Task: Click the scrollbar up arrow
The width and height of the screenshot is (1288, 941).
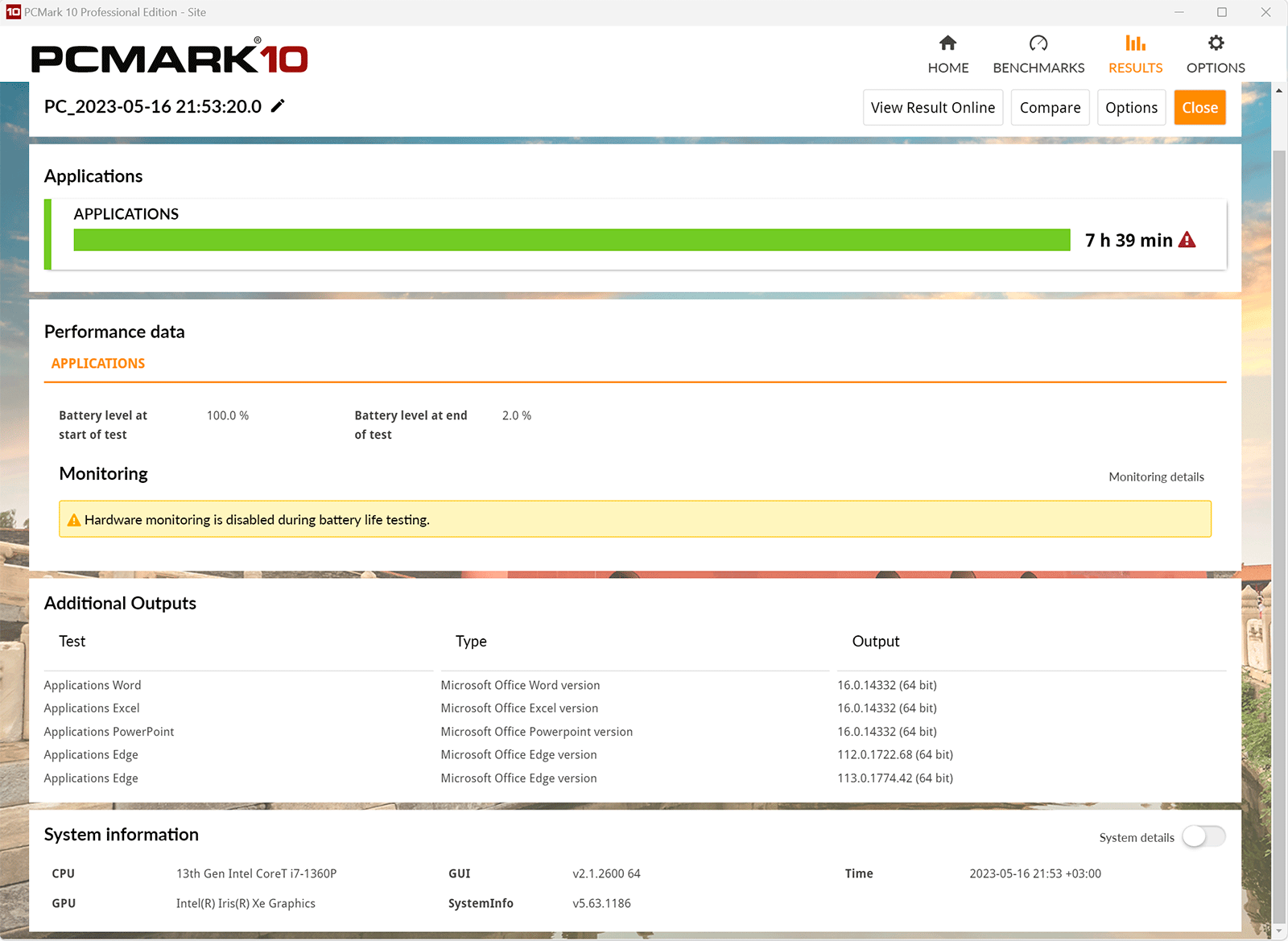Action: point(1279,90)
